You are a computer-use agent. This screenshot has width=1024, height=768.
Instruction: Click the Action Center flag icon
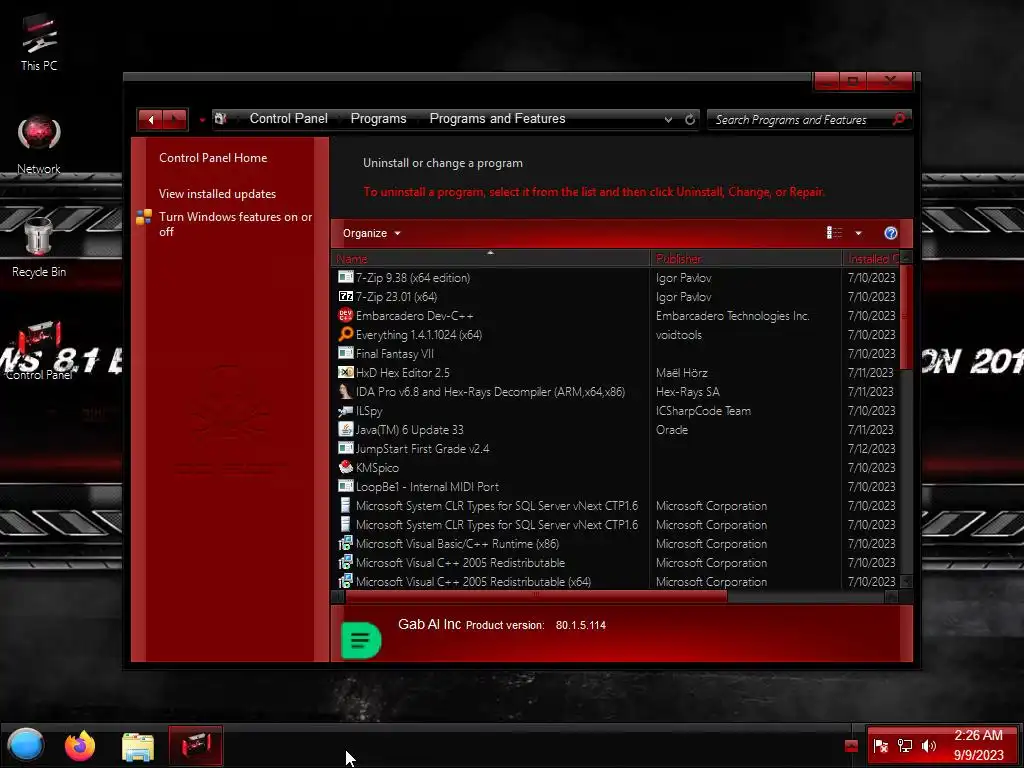coord(880,746)
